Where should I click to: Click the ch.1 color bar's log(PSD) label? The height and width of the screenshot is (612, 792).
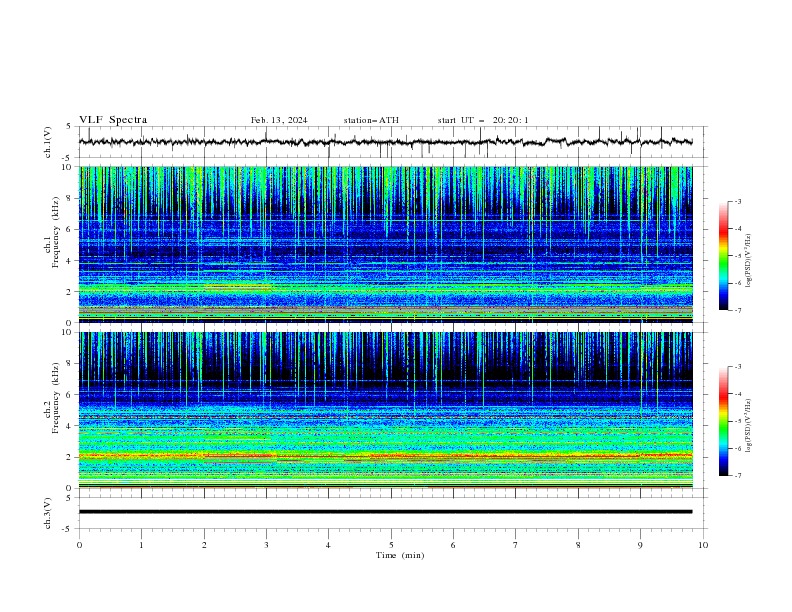coord(749,261)
